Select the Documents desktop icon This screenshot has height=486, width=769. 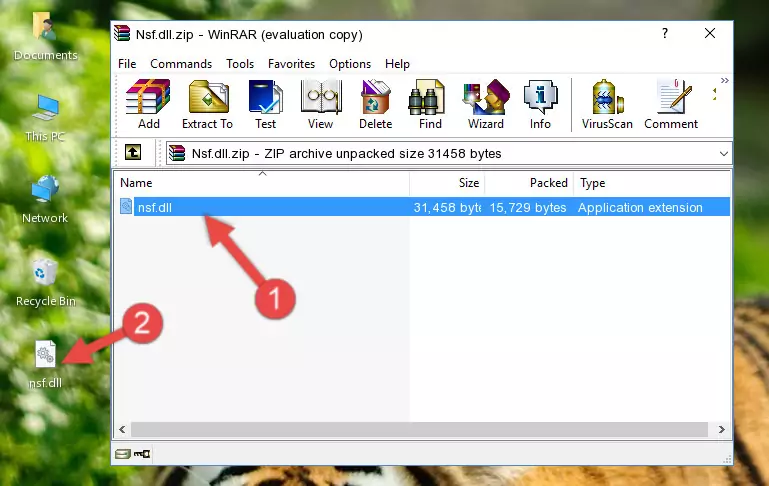point(45,37)
